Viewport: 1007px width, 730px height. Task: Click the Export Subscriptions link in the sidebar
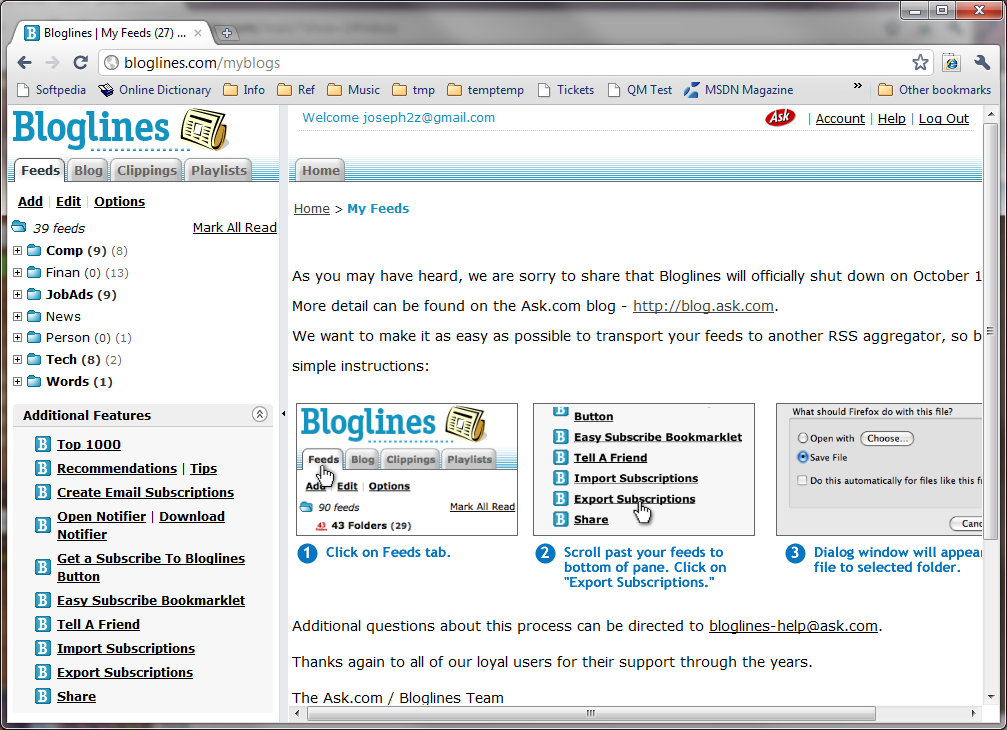125,672
